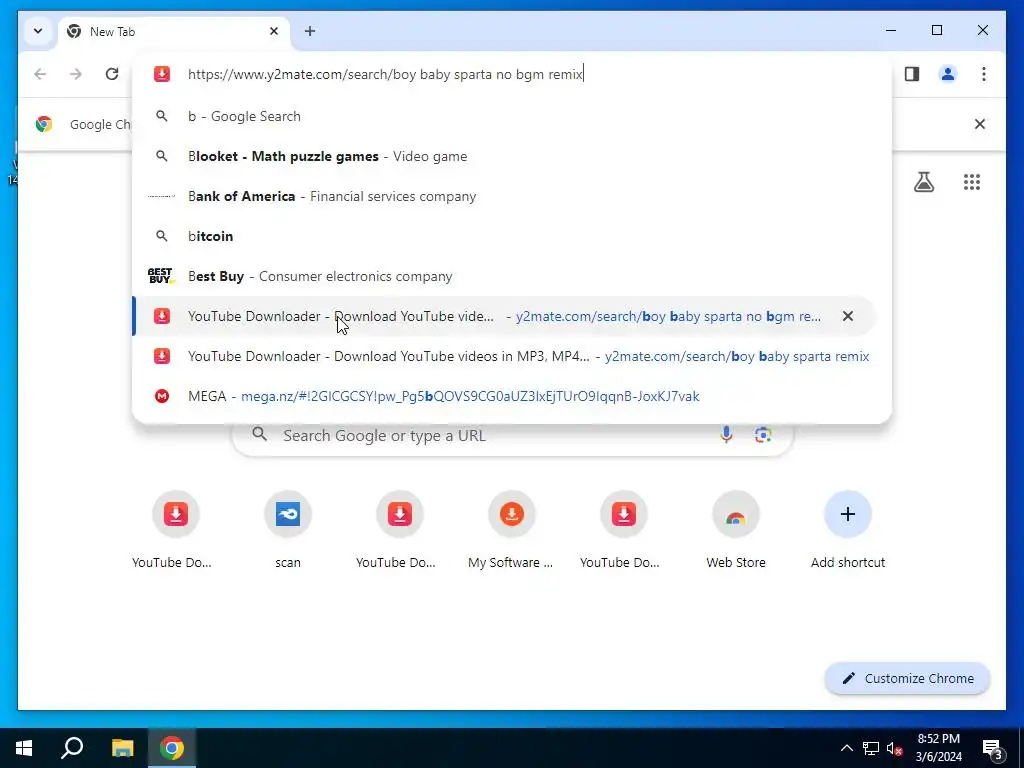Click the MEGA red logo icon
The height and width of the screenshot is (768, 1024).
162,396
